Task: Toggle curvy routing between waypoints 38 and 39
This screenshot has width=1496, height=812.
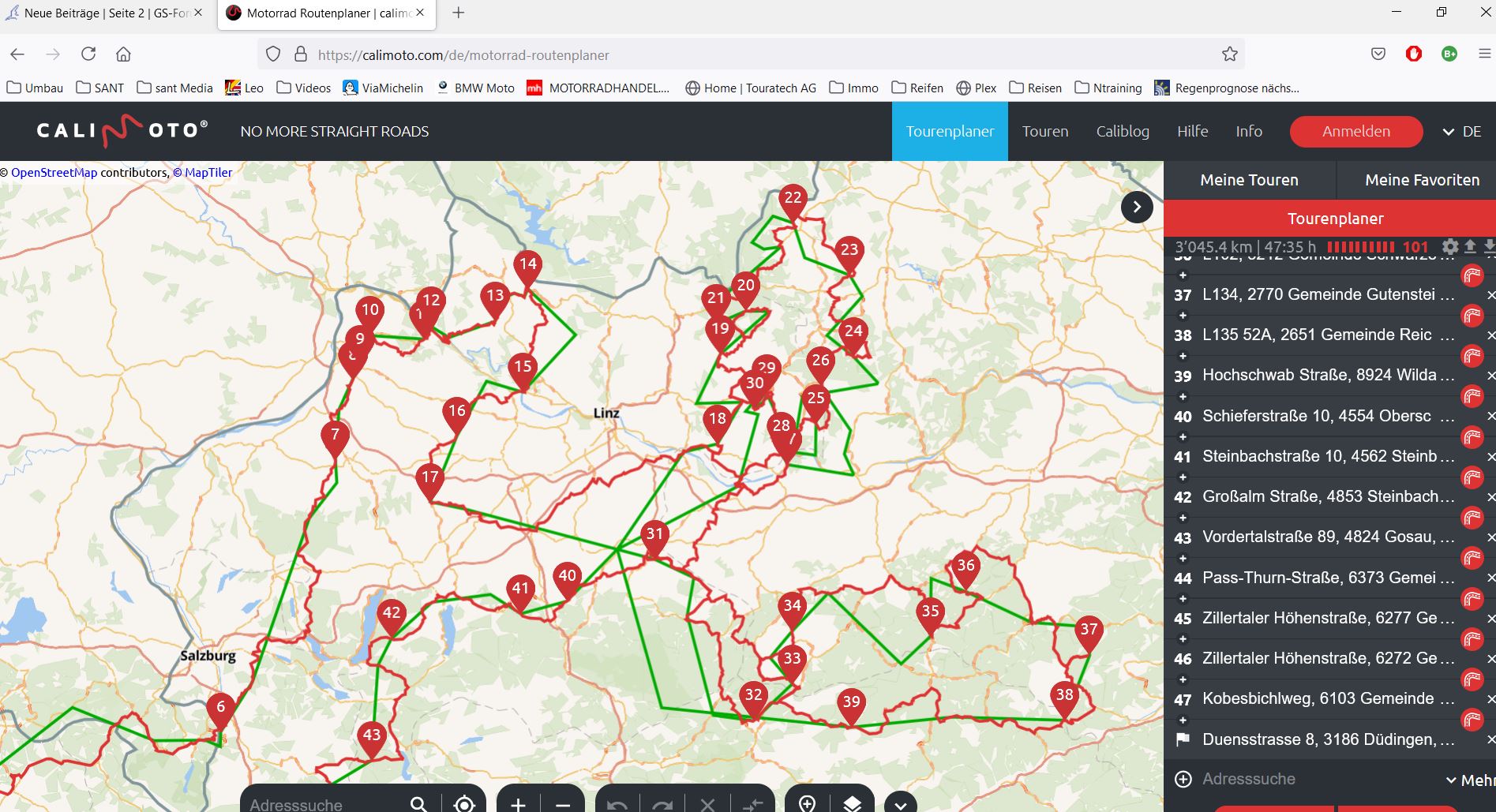Action: (1472, 356)
